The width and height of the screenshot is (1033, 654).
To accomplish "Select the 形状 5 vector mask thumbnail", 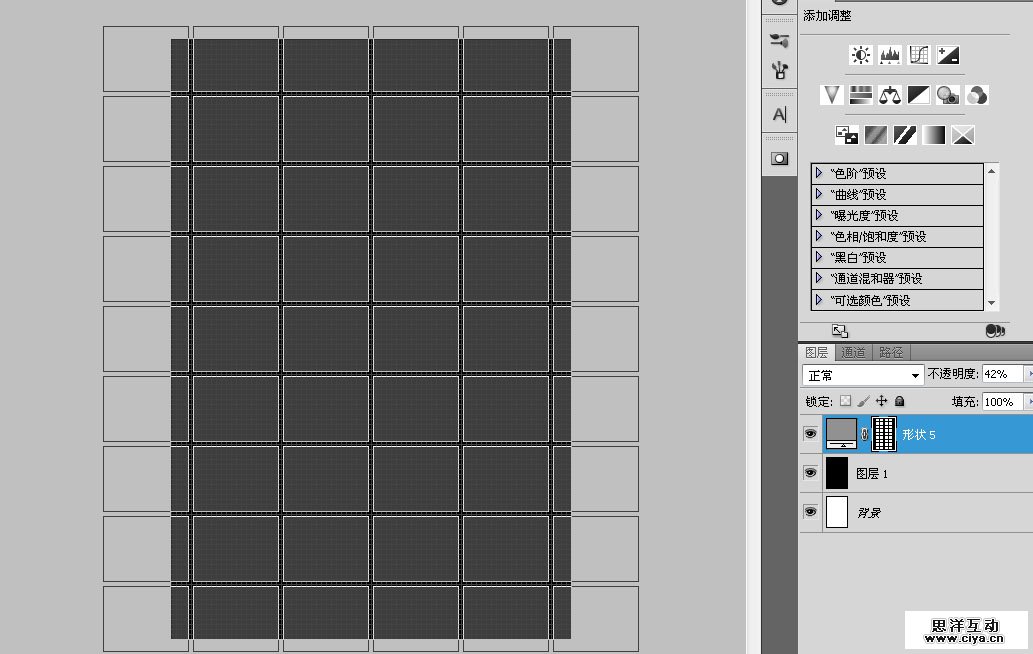I will (884, 434).
